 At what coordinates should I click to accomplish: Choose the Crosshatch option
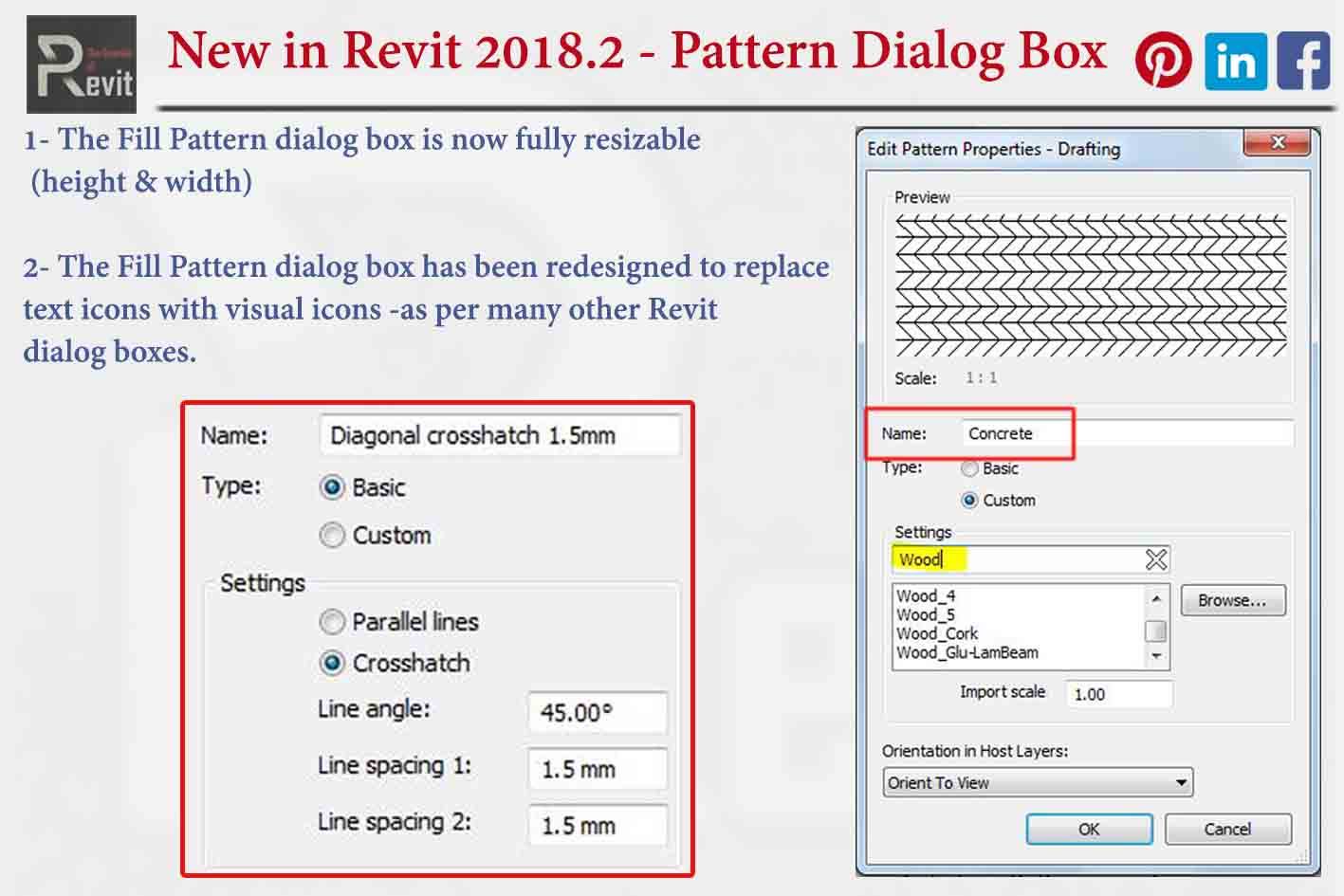coord(332,663)
